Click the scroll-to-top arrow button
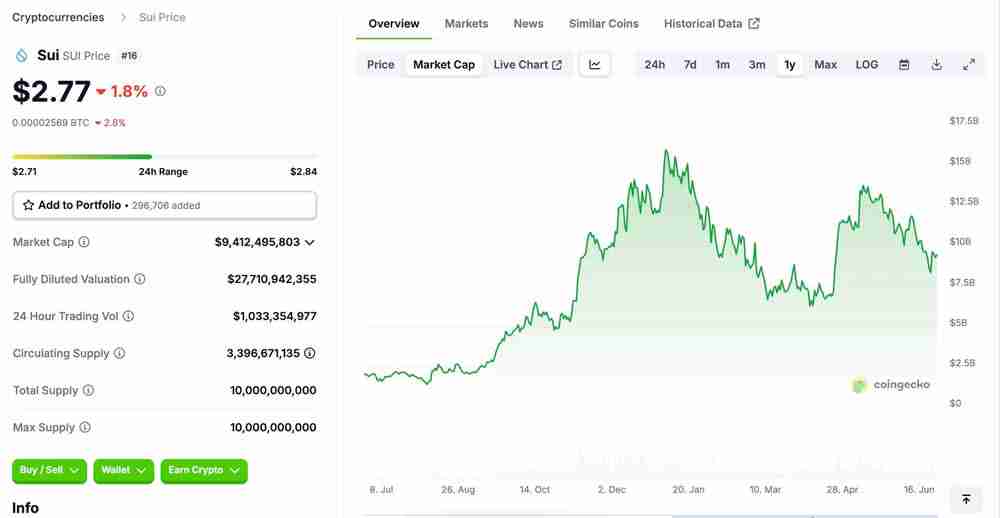1000x518 pixels. point(966,498)
